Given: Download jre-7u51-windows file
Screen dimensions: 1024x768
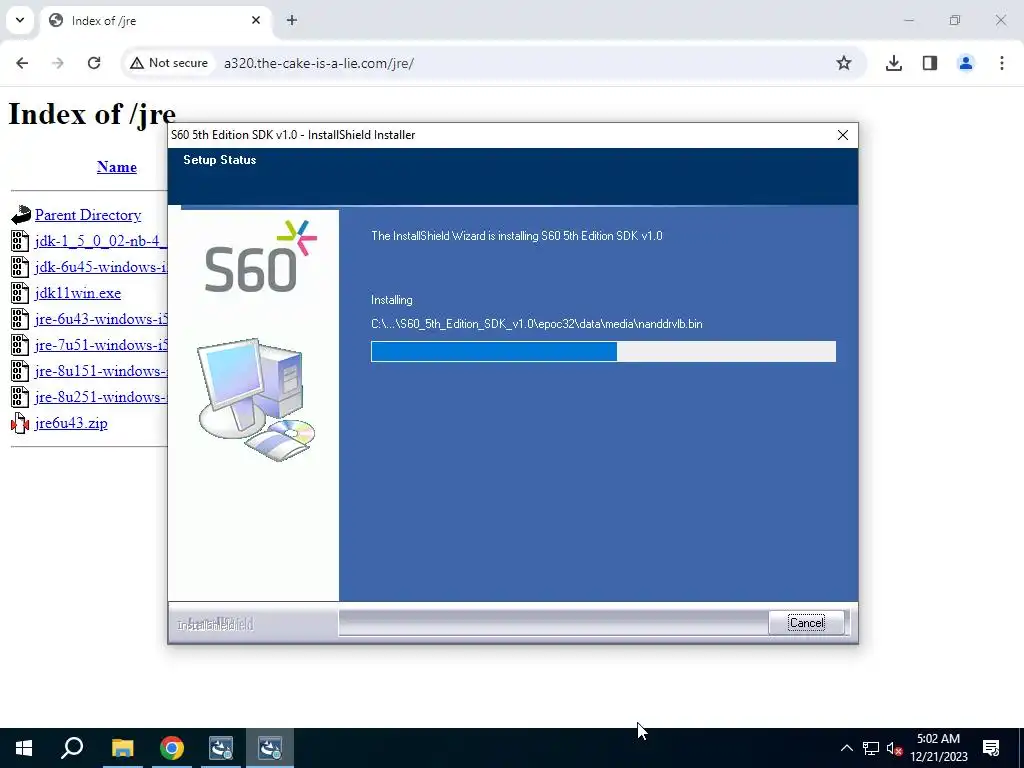Looking at the screenshot, I should pos(101,345).
